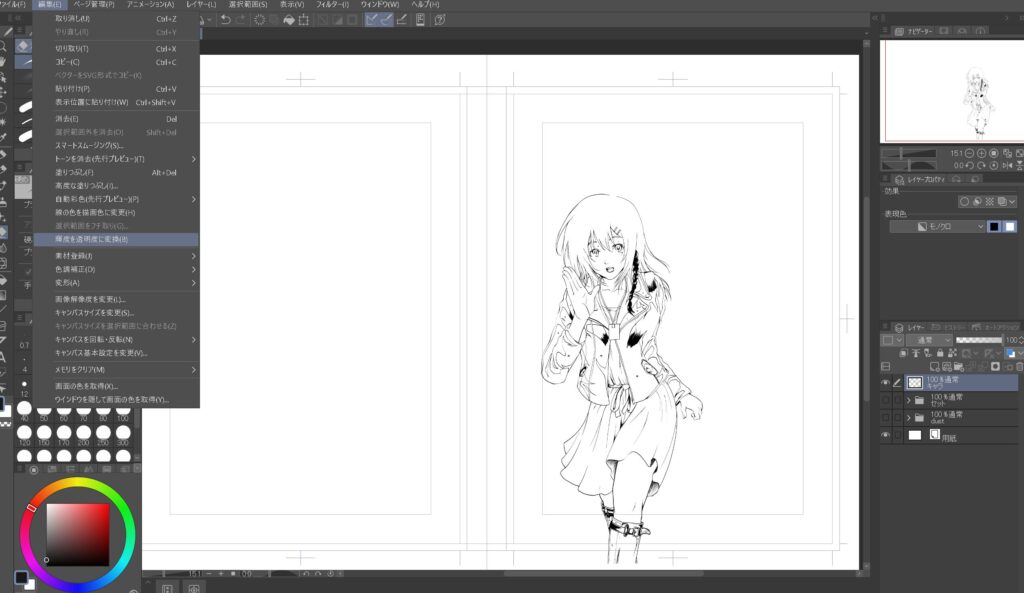The width and height of the screenshot is (1024, 593).
Task: Click the Navigator canvas thumbnail preview
Action: click(x=951, y=92)
